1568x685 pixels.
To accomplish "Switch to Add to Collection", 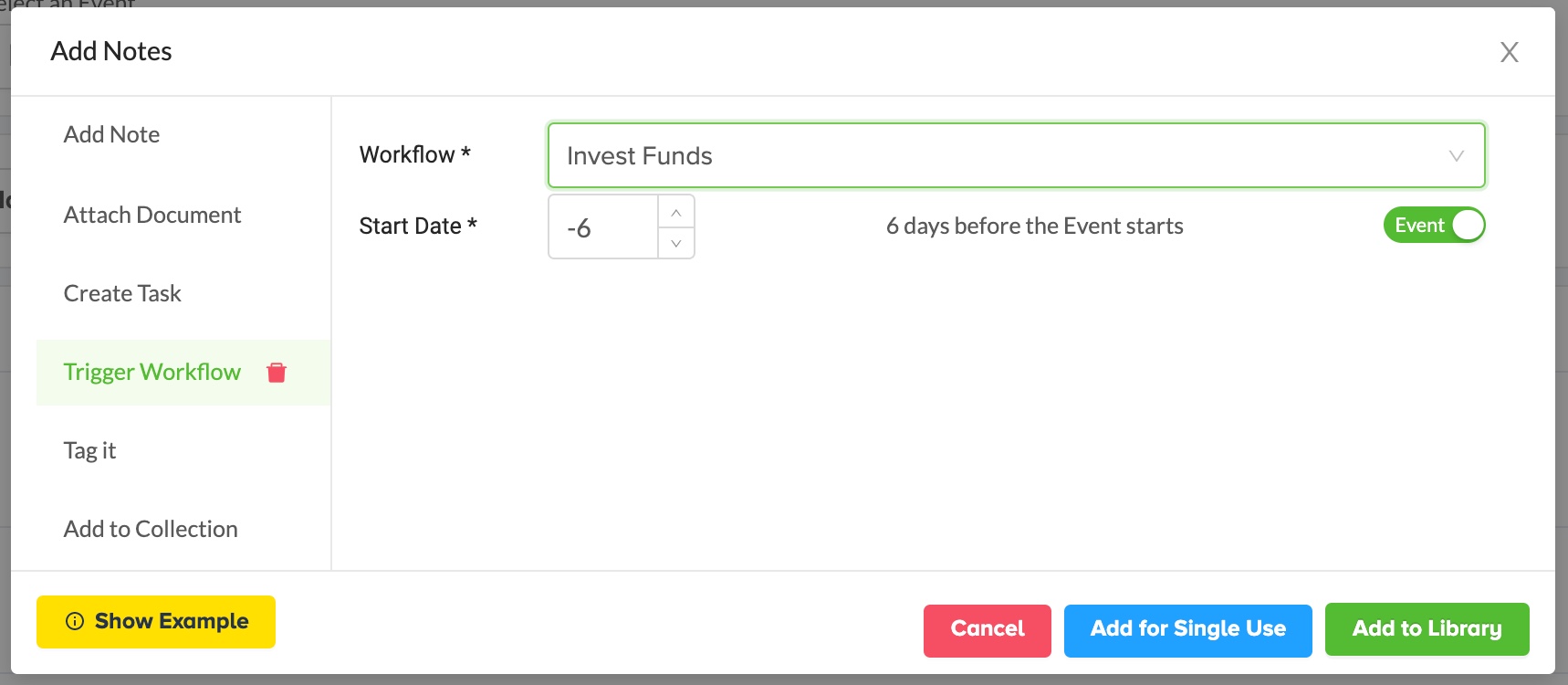I will [x=151, y=530].
